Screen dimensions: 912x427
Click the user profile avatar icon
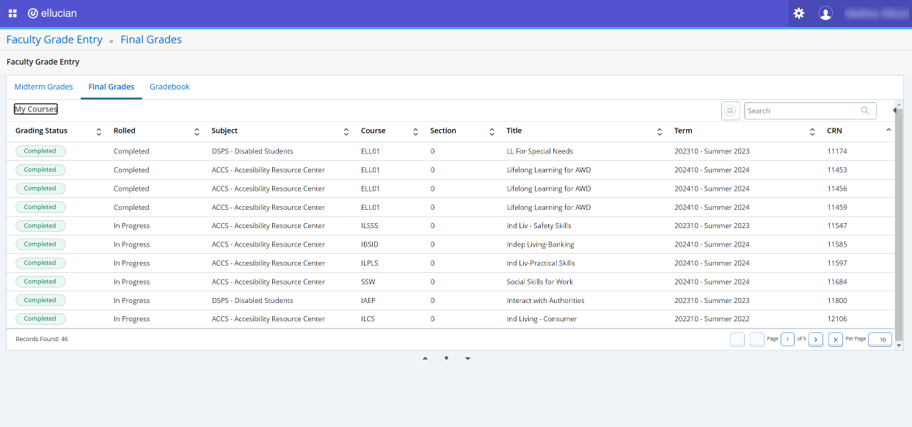point(825,13)
